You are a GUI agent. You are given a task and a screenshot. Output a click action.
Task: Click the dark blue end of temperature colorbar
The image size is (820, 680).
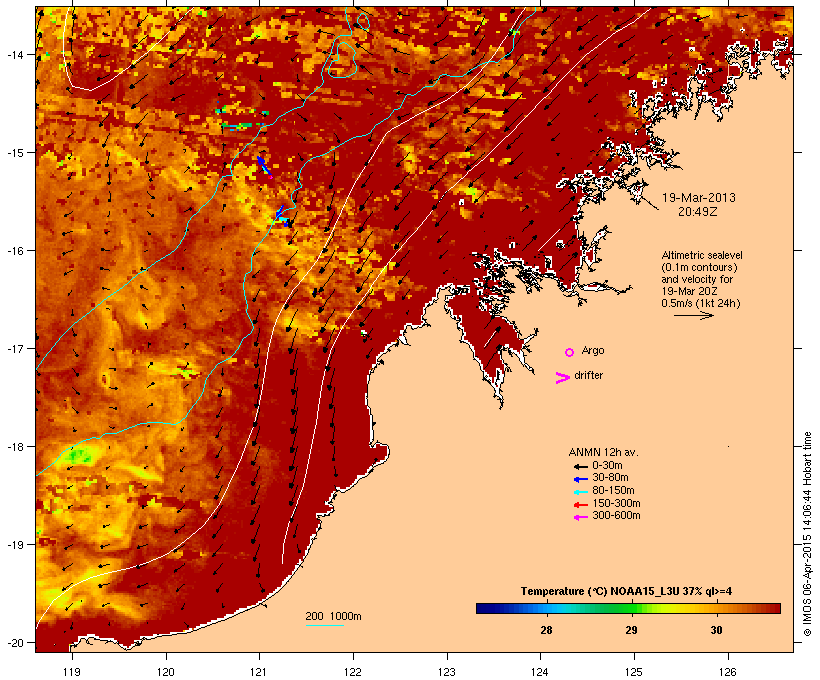point(484,608)
